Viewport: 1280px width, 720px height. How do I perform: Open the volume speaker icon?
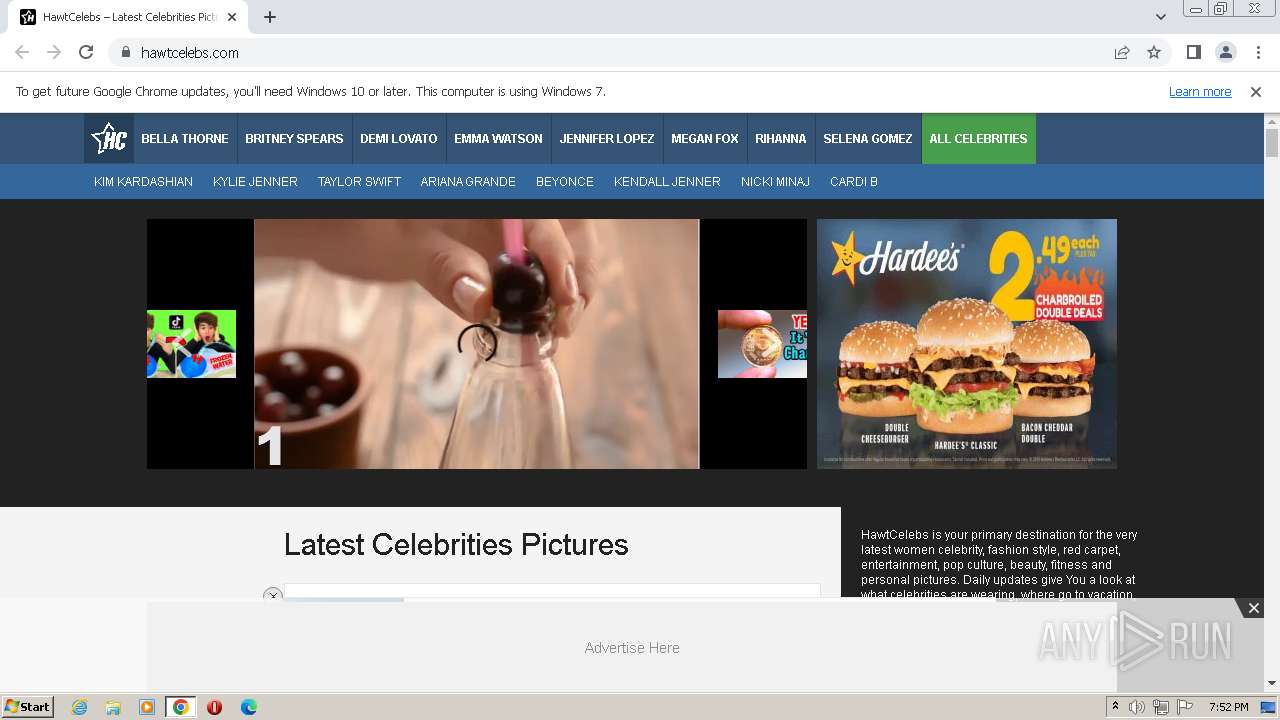pos(1137,707)
